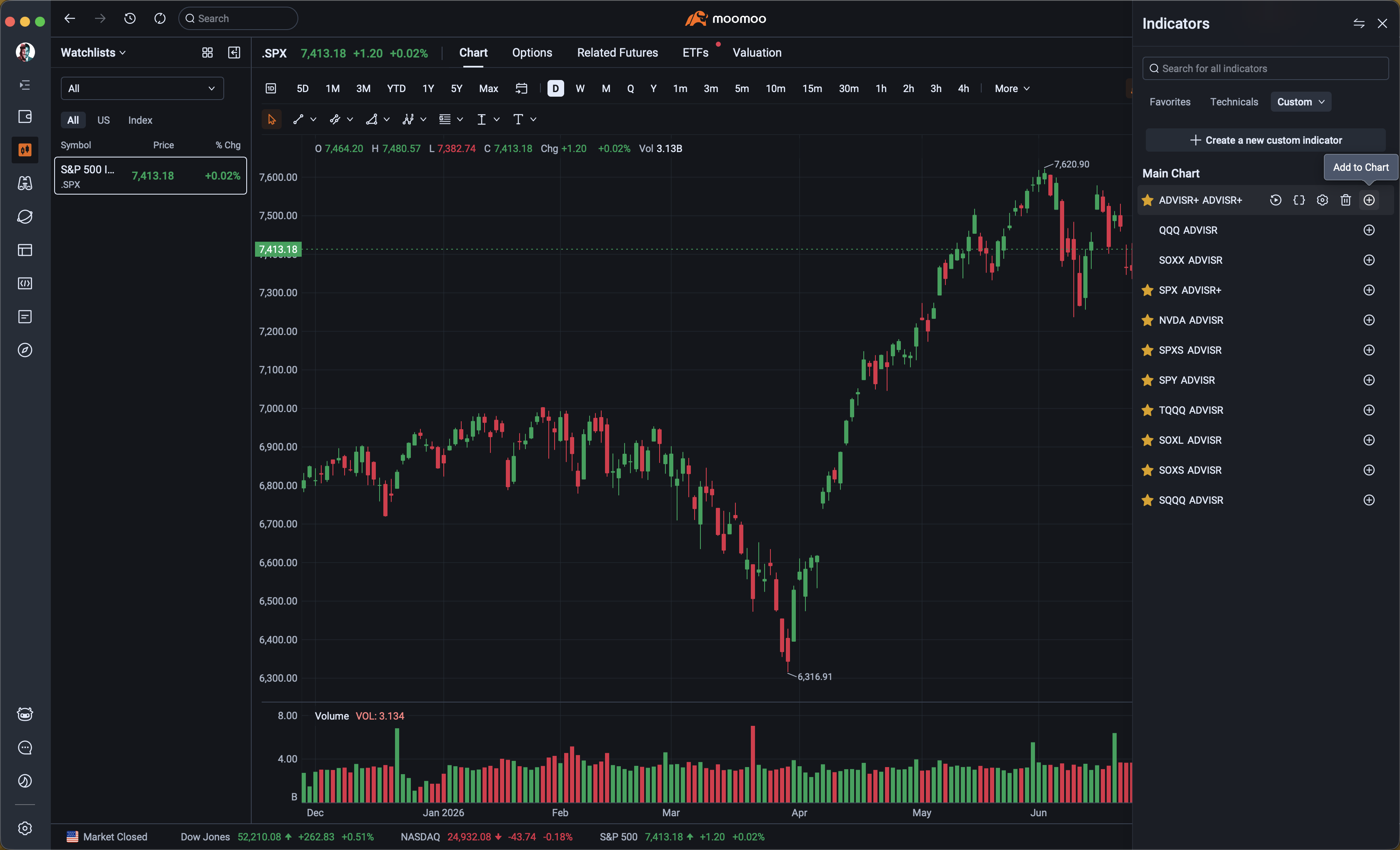Collapse the watchlist panel icon

tap(234, 53)
